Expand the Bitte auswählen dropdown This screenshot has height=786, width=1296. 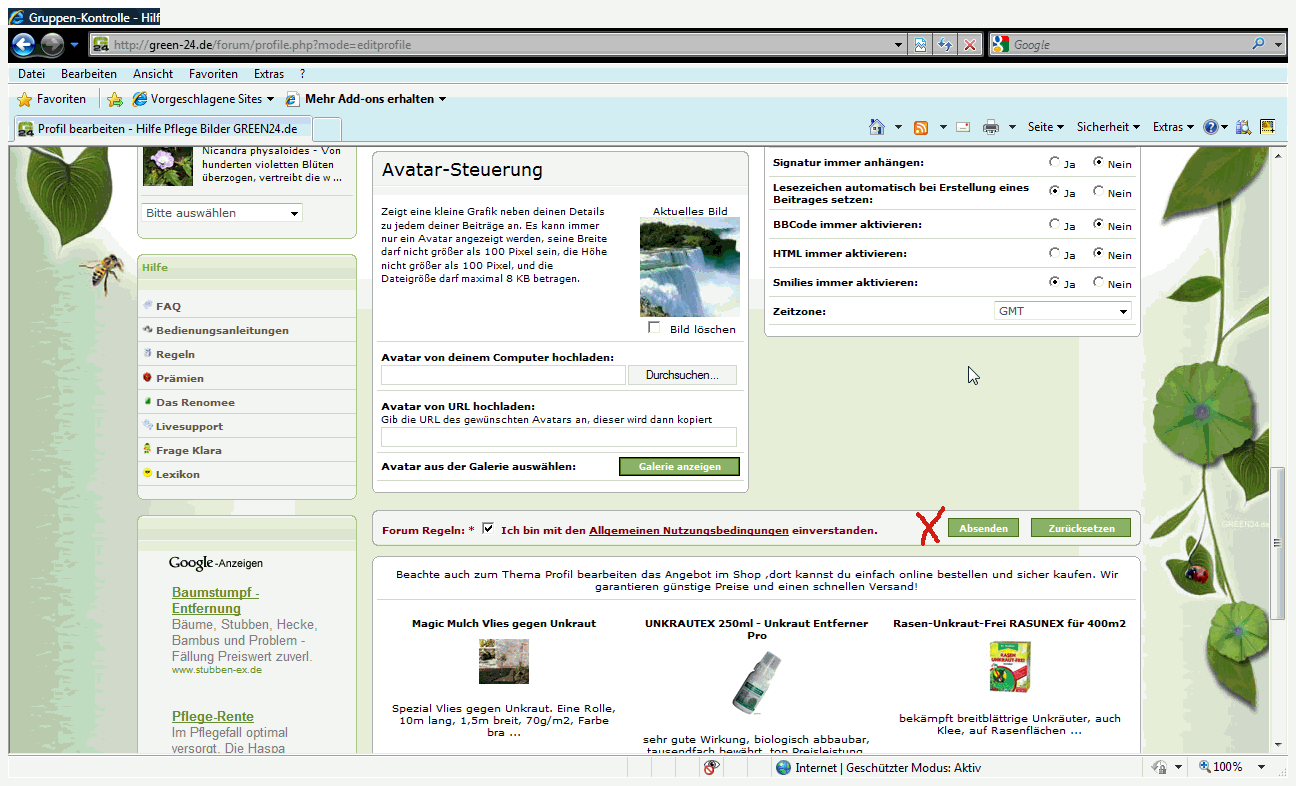coord(222,213)
